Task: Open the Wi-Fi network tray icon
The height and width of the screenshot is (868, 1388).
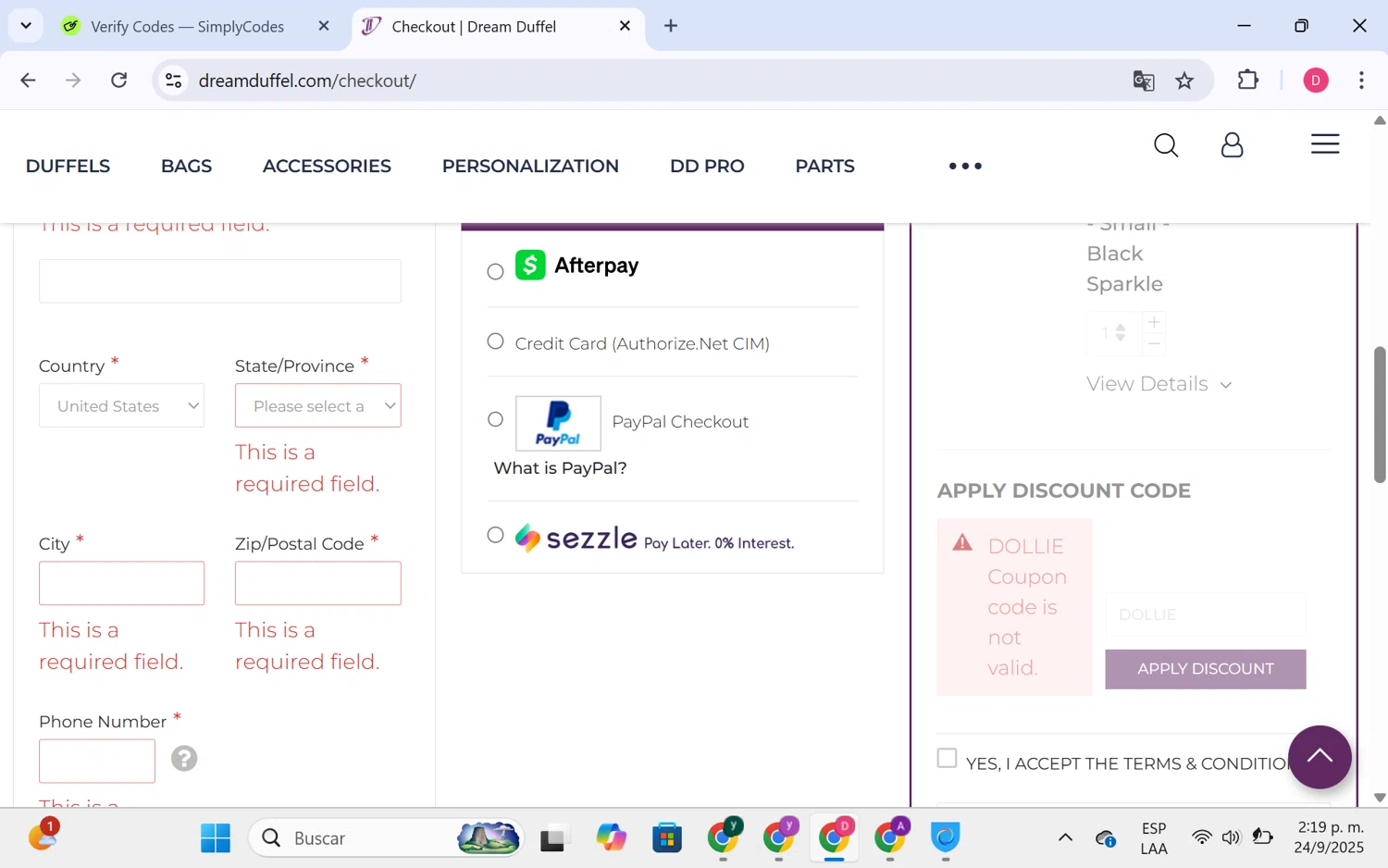Action: click(x=1201, y=838)
